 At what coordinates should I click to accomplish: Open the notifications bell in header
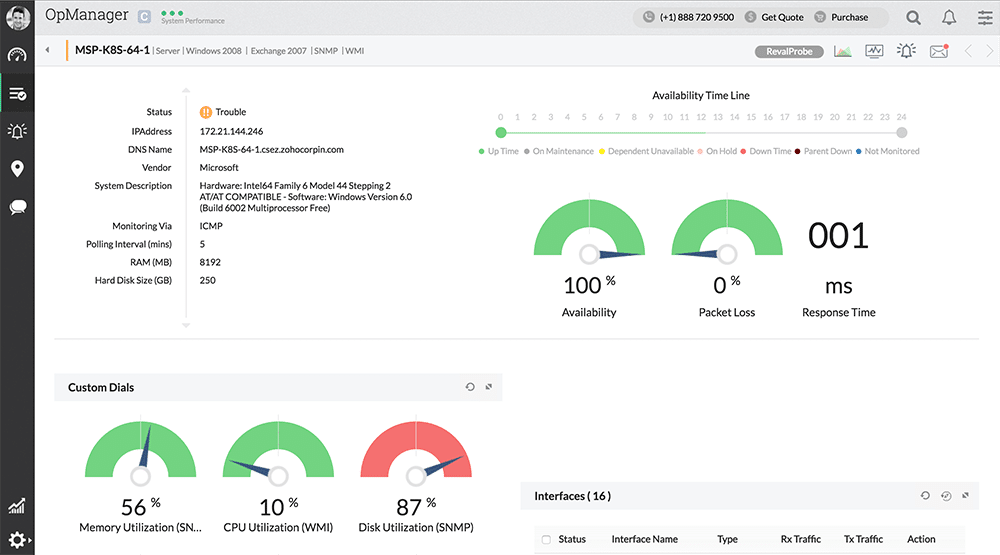949,18
